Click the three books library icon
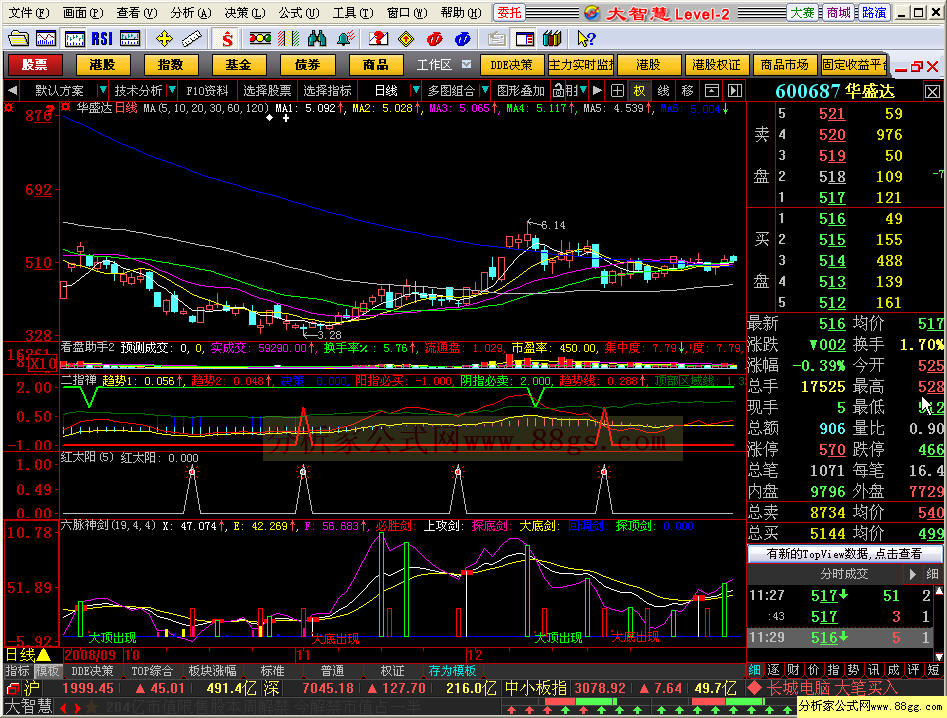This screenshot has width=947, height=718. coord(552,39)
